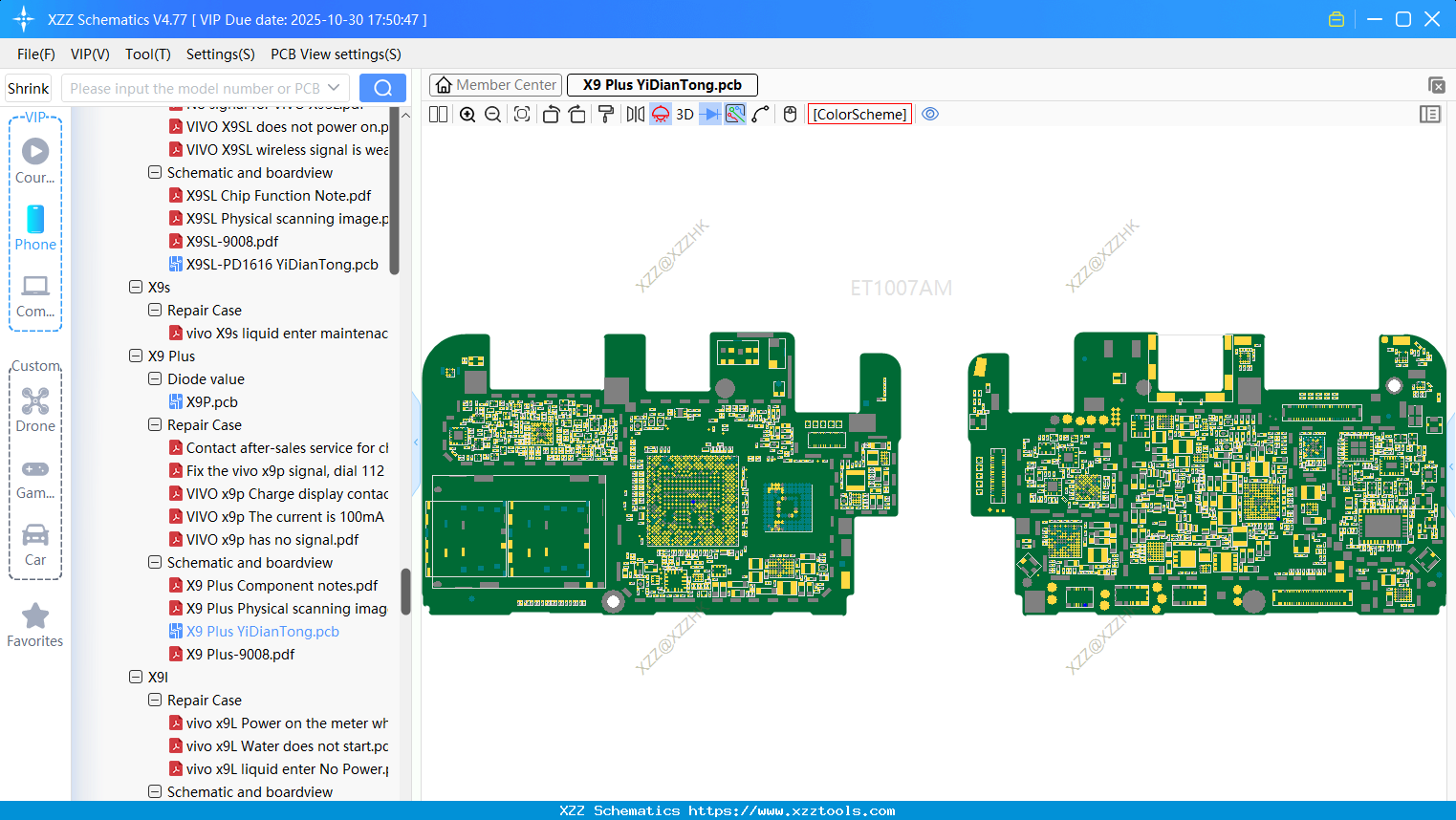Click the zoom out magnifier icon

(x=493, y=115)
